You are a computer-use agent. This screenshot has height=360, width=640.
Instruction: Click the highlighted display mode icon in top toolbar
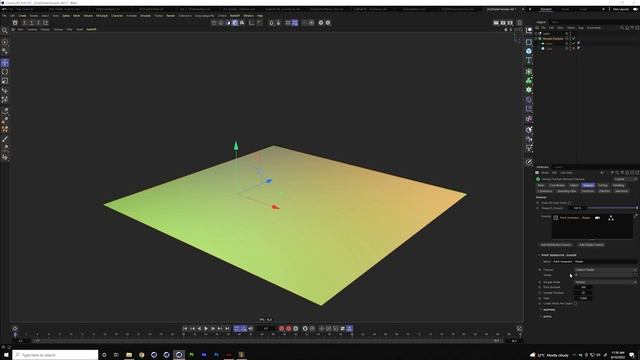point(235,23)
